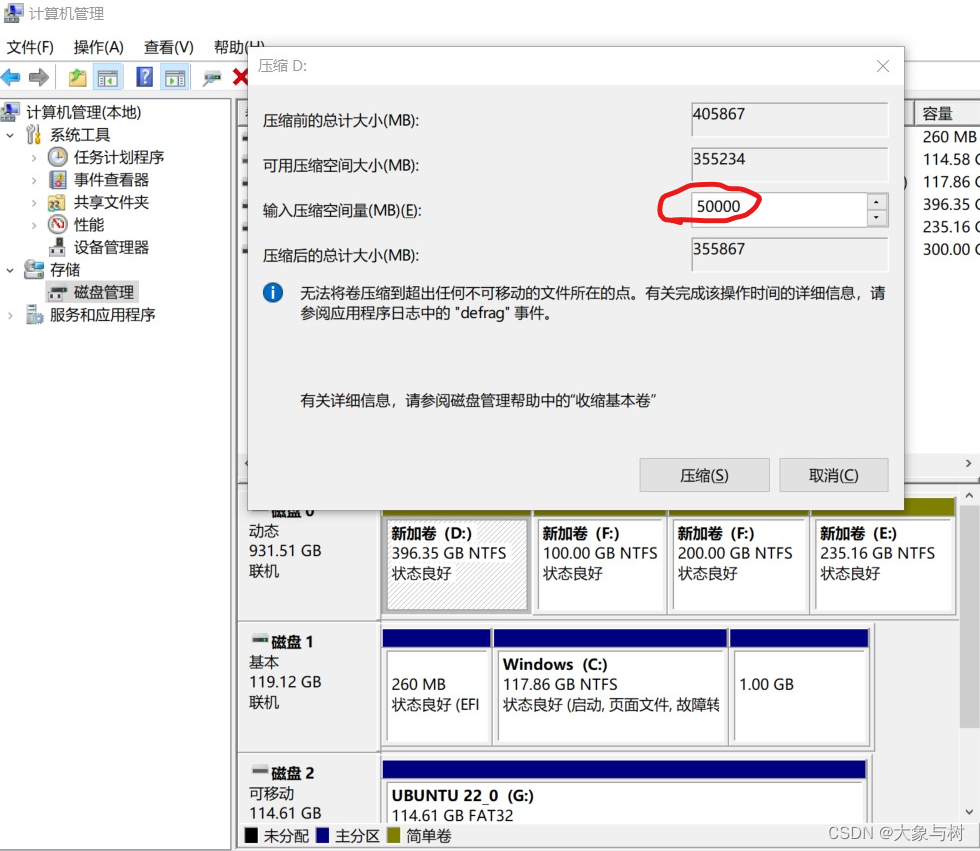This screenshot has width=980, height=851.
Task: Toggle the Show/Hide Console Tree icon
Action: pos(108,77)
